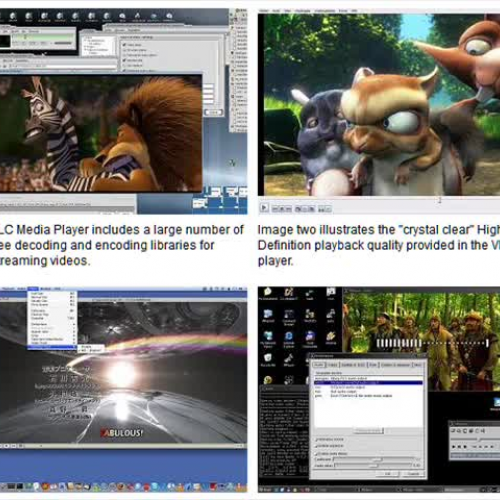Click the Play button in image two's player
Screen dimensions: 500x500
pyautogui.click(x=264, y=208)
